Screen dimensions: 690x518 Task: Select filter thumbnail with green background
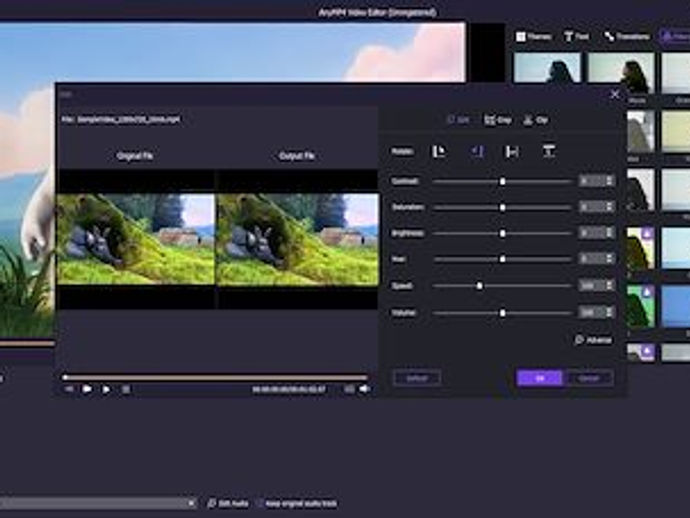(x=641, y=306)
